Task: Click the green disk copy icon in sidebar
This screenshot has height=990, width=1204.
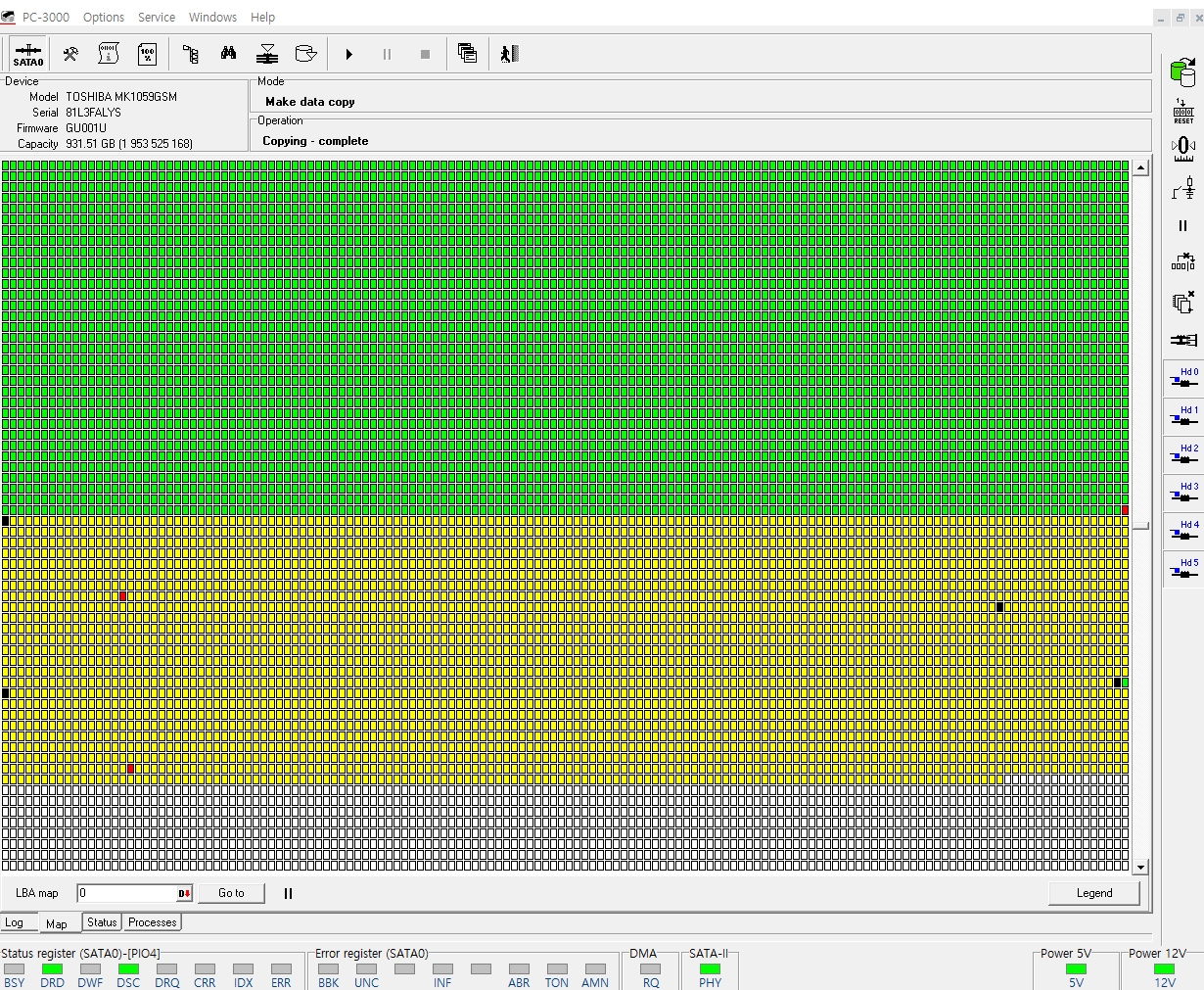Action: pyautogui.click(x=1183, y=71)
